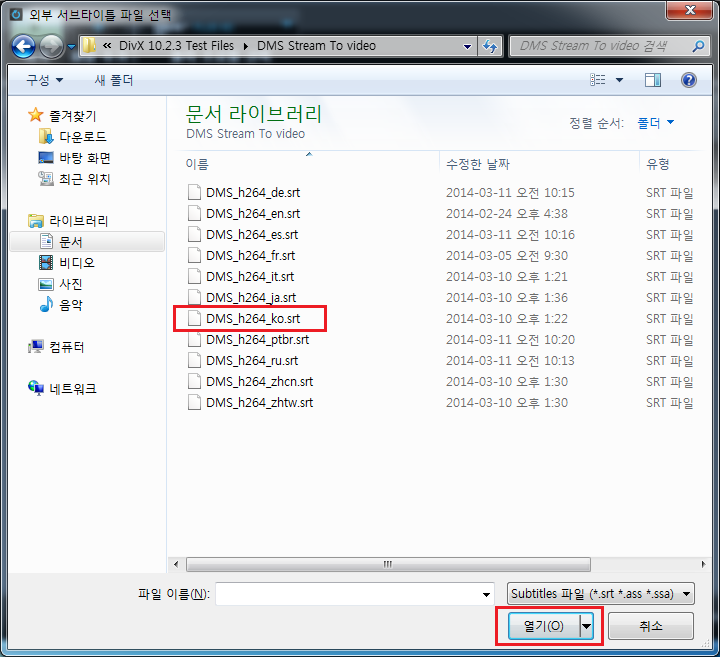Click file icon of DMS_h264_en.srt
720x657 pixels.
click(x=194, y=213)
